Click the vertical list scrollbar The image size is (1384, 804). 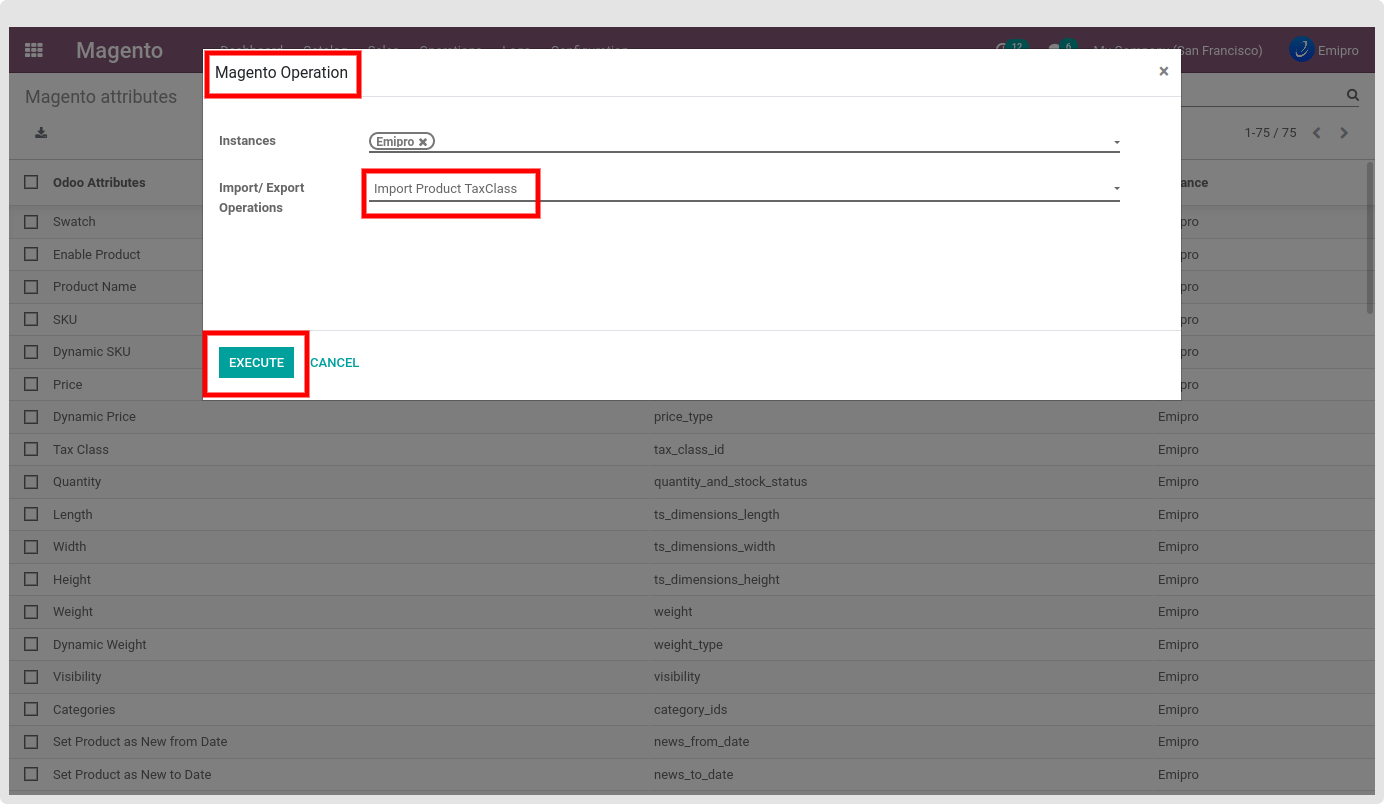pos(1369,240)
